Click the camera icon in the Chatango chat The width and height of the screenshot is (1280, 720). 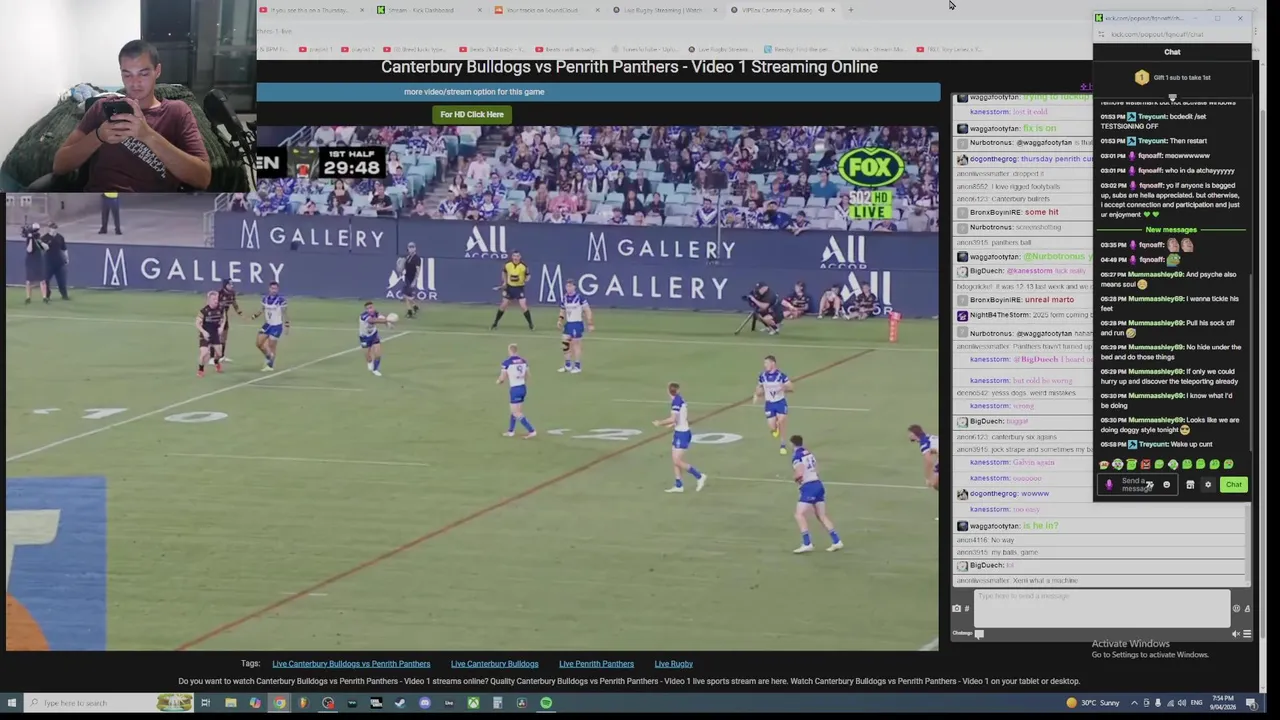tap(956, 608)
